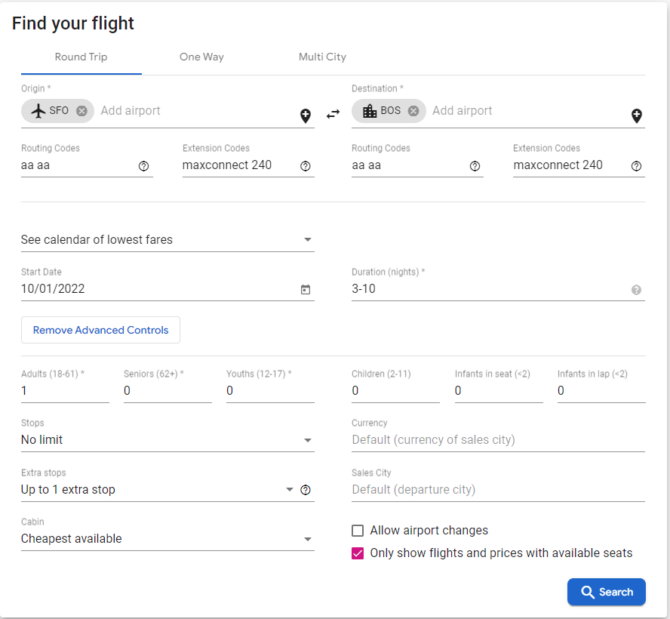Open the Stops dropdown

click(168, 440)
